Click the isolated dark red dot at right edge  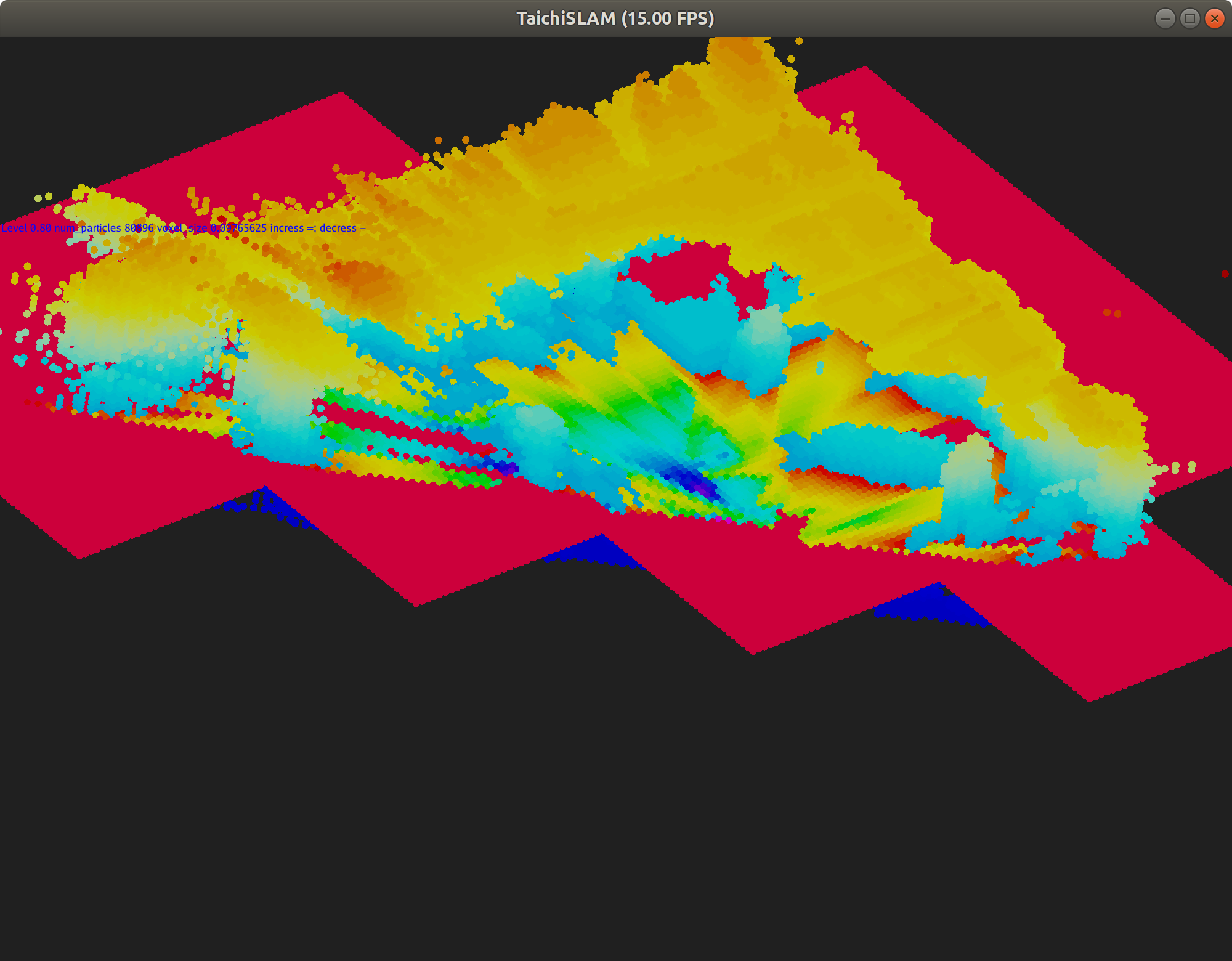pyautogui.click(x=1225, y=274)
